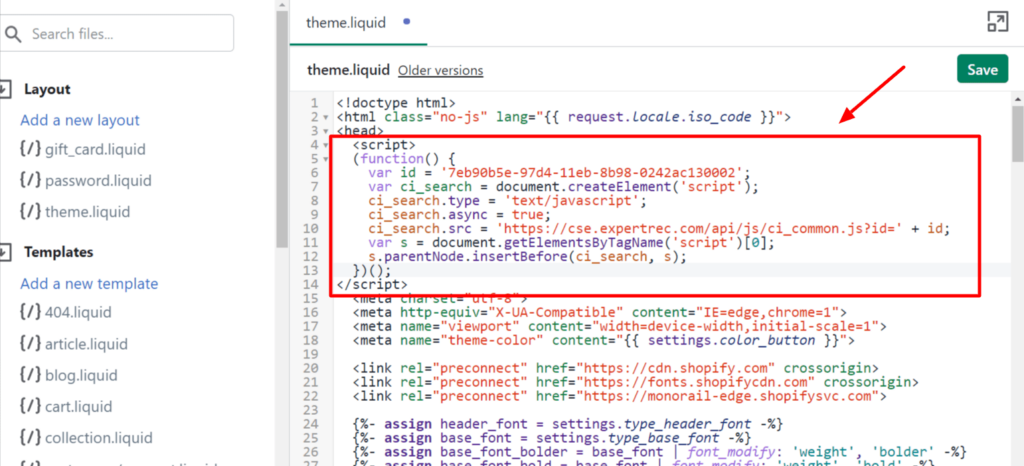Open blog.liquid template file
Viewport: 1024px width, 466px height.
tap(81, 375)
